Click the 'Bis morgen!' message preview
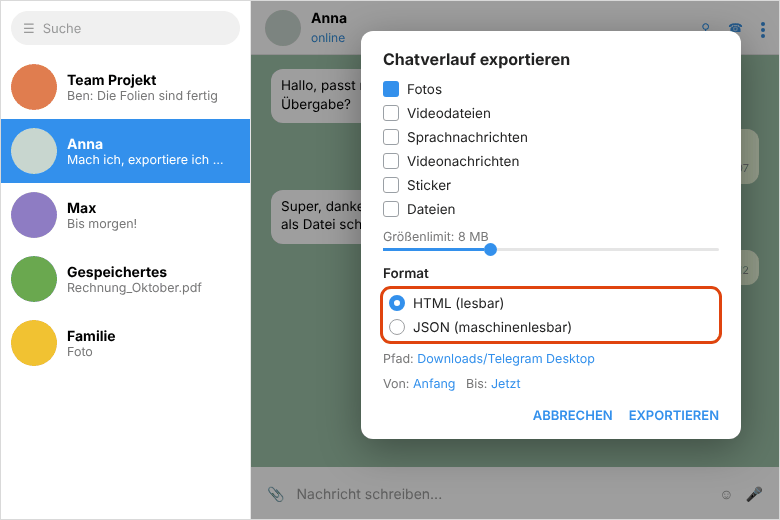This screenshot has height=520, width=780. click(102, 223)
